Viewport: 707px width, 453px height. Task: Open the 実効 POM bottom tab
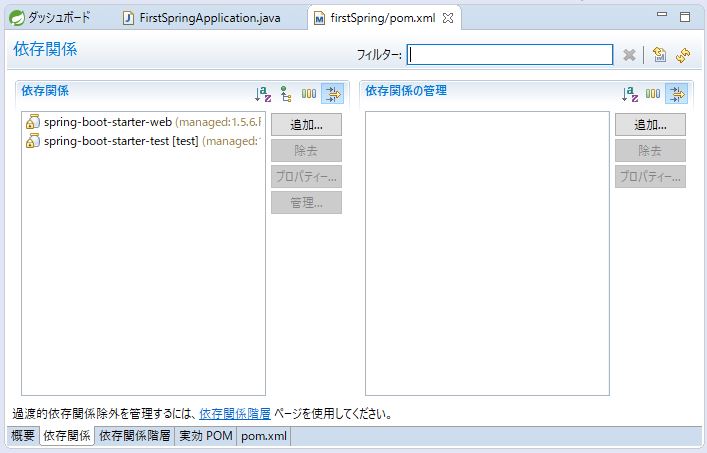(x=206, y=436)
